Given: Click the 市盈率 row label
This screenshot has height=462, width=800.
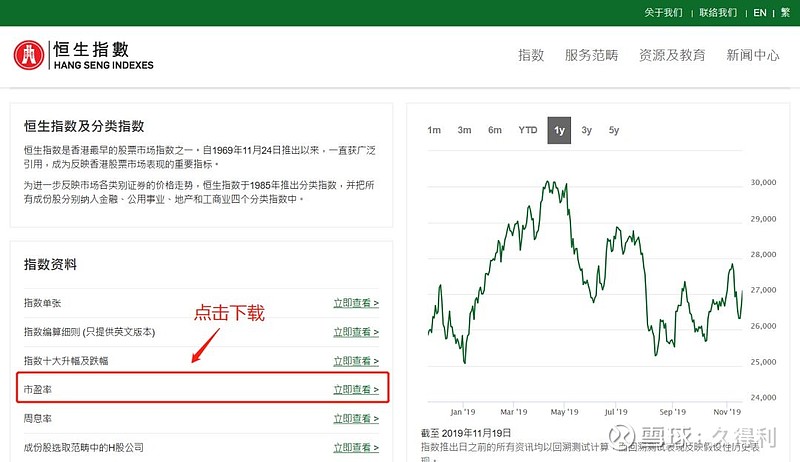Looking at the screenshot, I should [x=38, y=390].
